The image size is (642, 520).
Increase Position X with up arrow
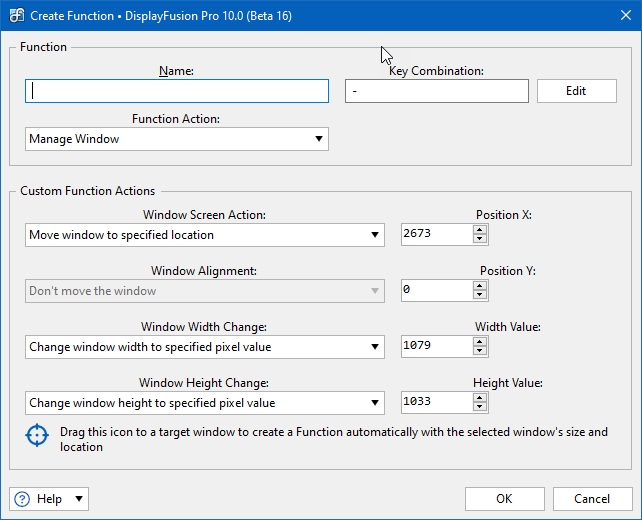tap(480, 230)
